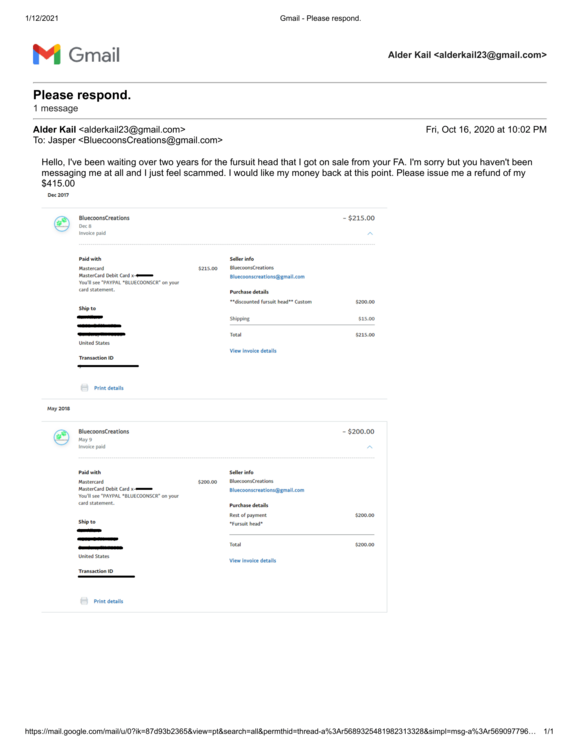
Task: Open View invoice details for $200.00 invoice
Action: [253, 561]
